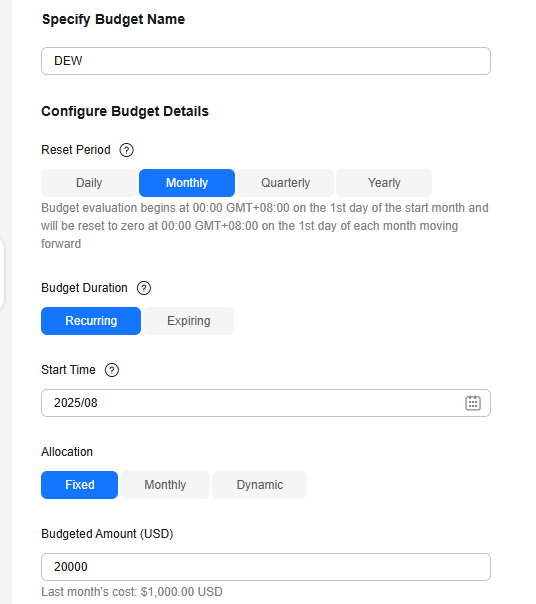Click the Reset Period label
Image resolution: width=536 pixels, height=604 pixels.
[76, 150]
